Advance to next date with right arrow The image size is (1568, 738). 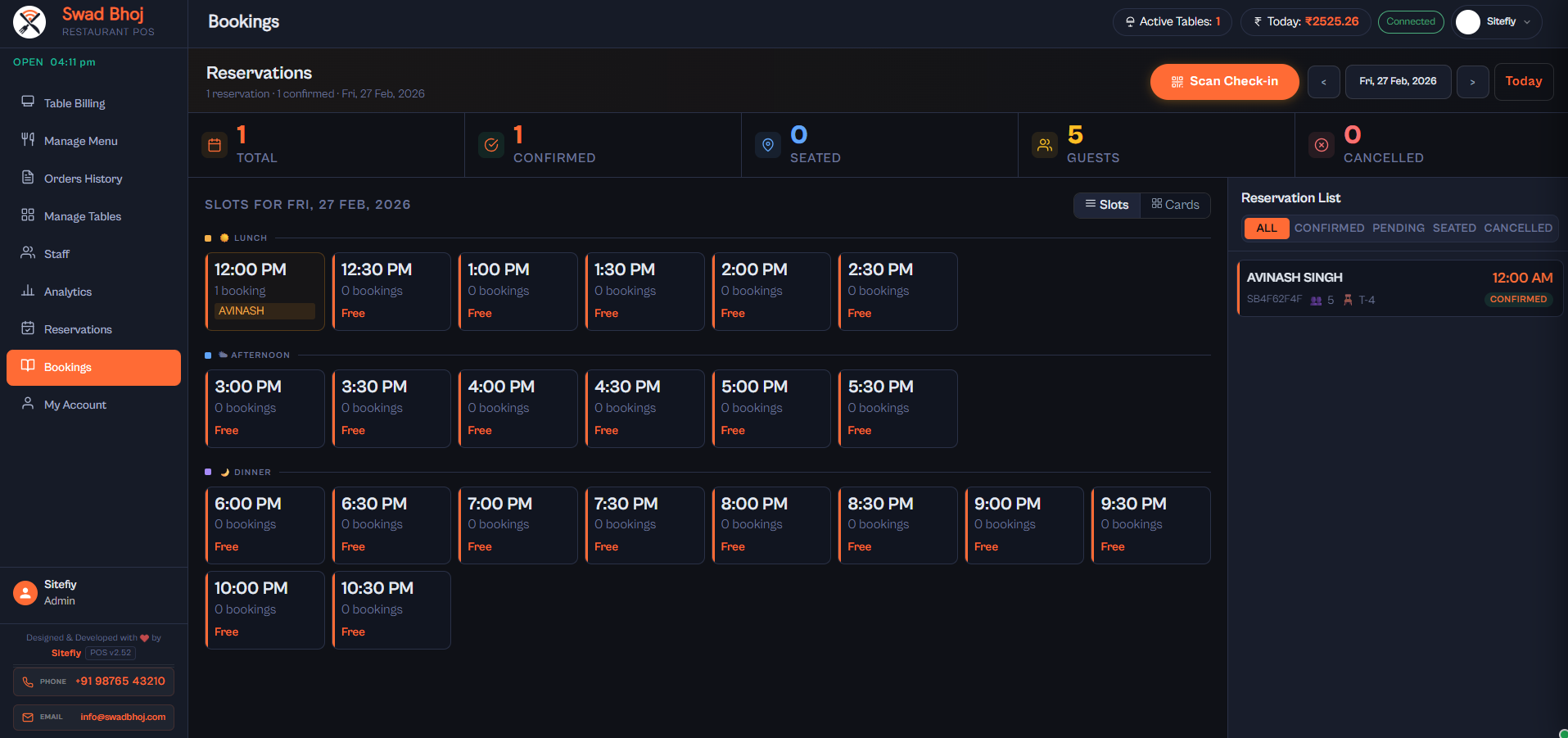1472,82
